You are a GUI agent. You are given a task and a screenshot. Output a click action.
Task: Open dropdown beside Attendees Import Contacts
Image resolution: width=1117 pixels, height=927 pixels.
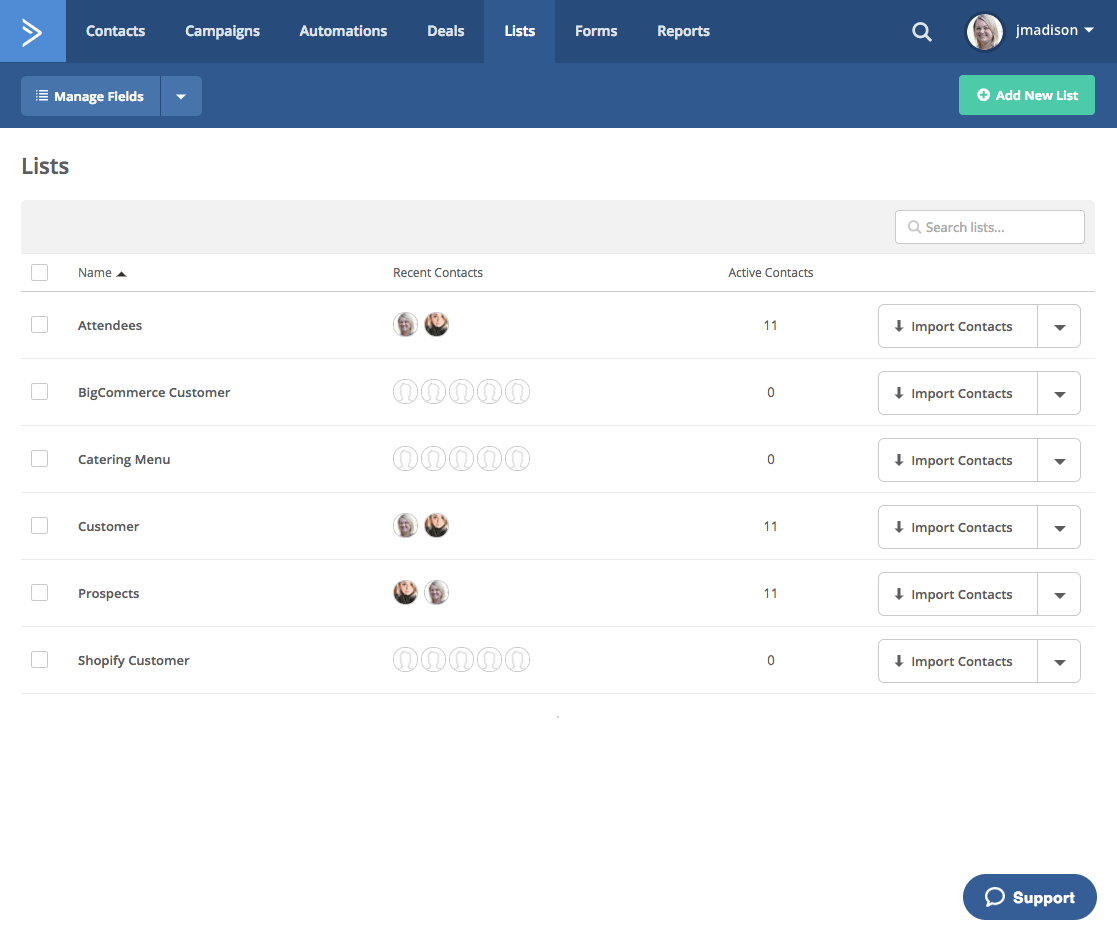1059,327
